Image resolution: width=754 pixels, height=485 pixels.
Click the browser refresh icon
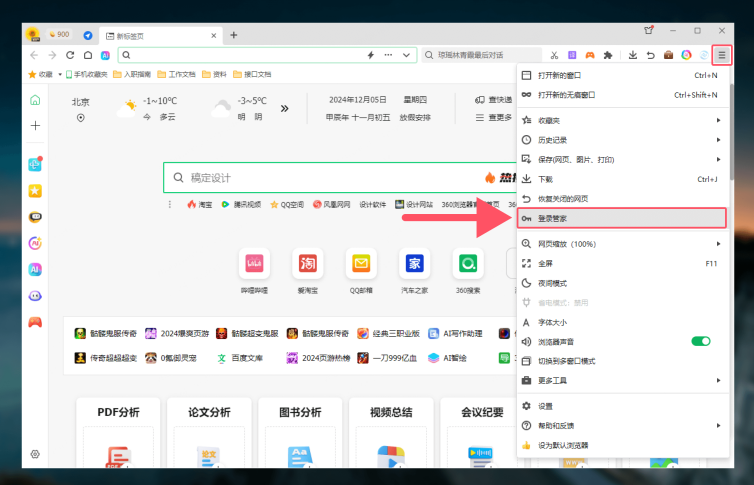[x=70, y=55]
